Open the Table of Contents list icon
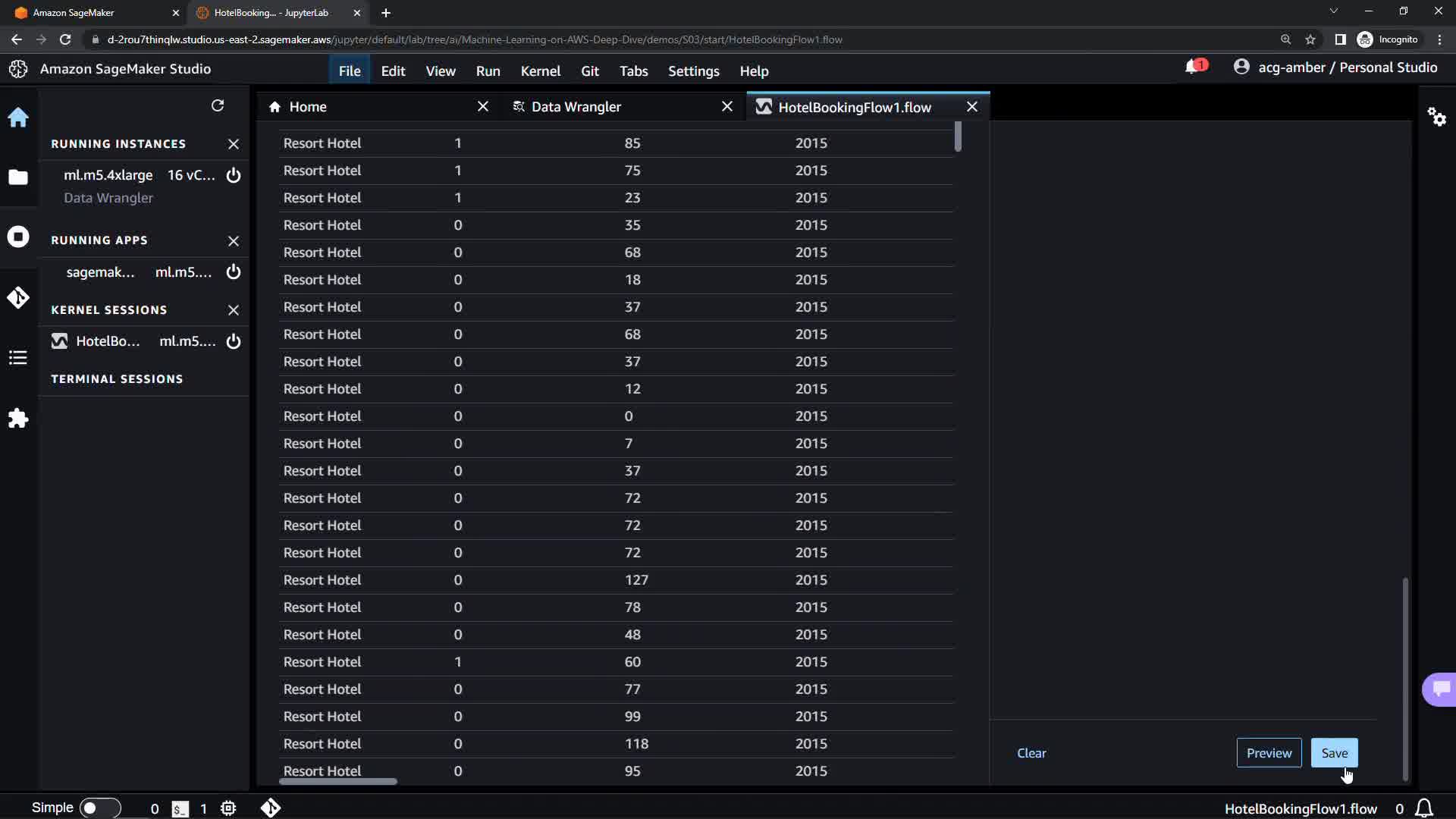This screenshot has height=819, width=1456. (x=18, y=358)
